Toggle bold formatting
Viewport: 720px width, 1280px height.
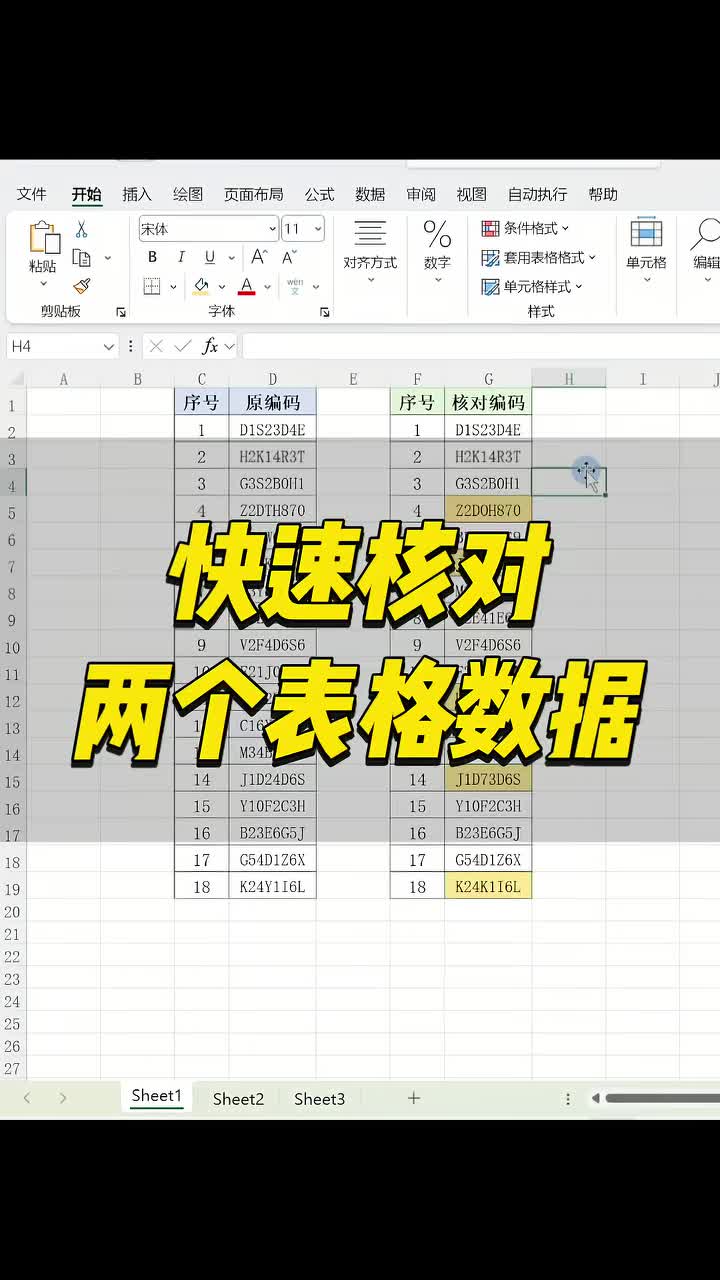click(152, 257)
